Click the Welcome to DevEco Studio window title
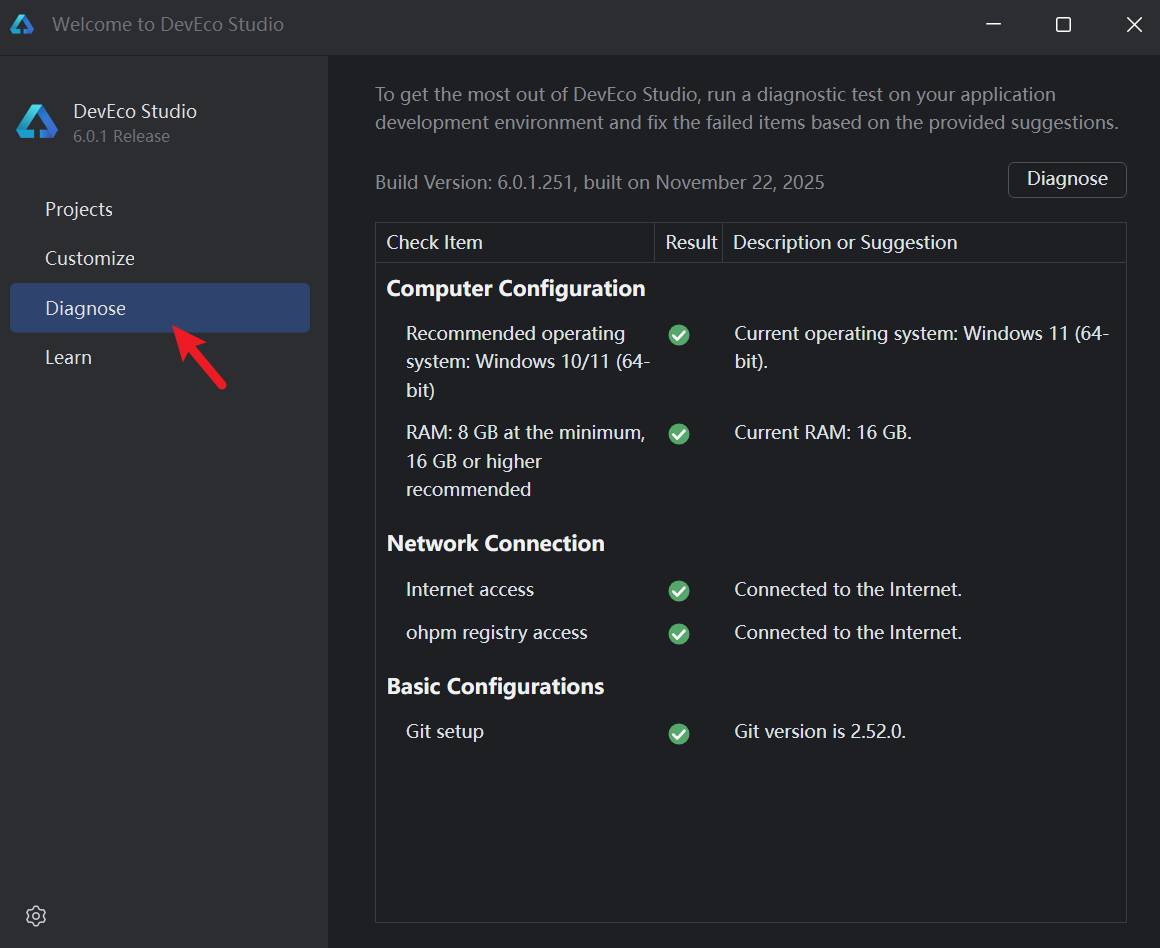The width and height of the screenshot is (1160, 948). [x=168, y=24]
